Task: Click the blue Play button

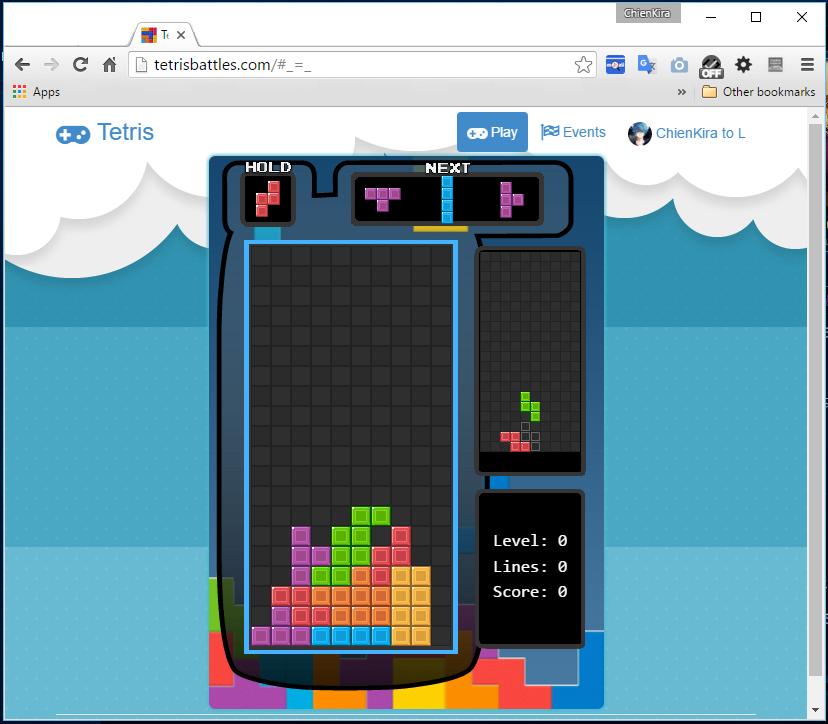Action: click(492, 132)
